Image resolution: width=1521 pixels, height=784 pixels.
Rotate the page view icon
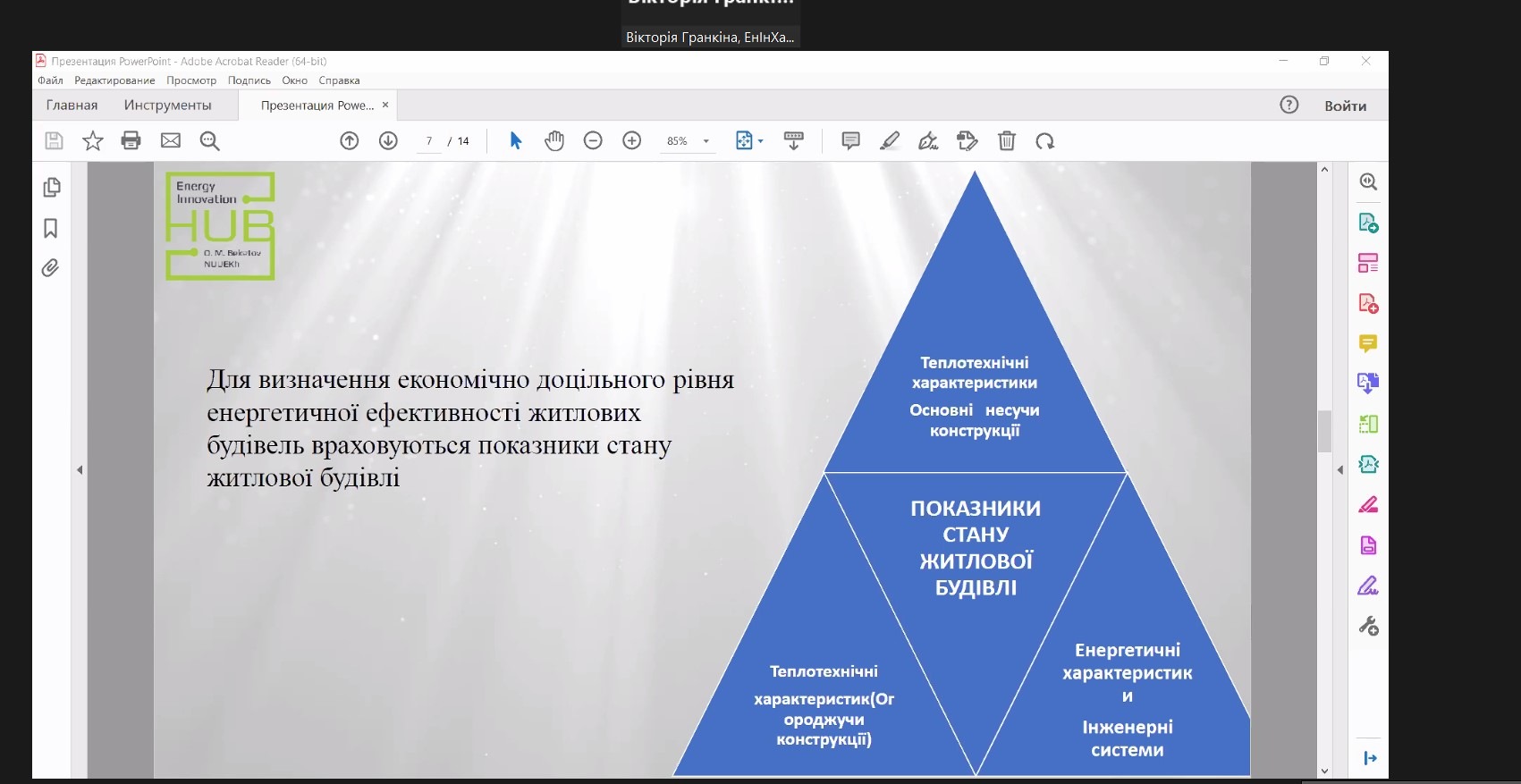point(1044,140)
